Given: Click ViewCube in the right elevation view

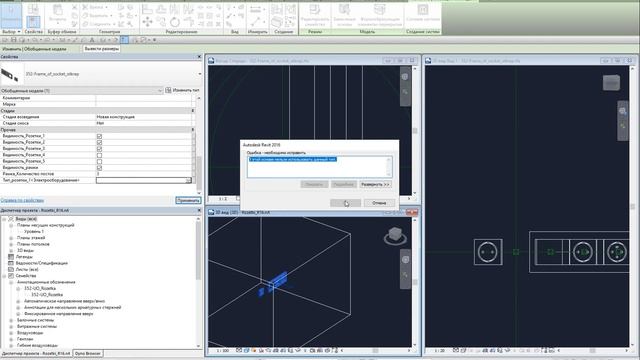Looking at the screenshot, I should click(x=611, y=82).
